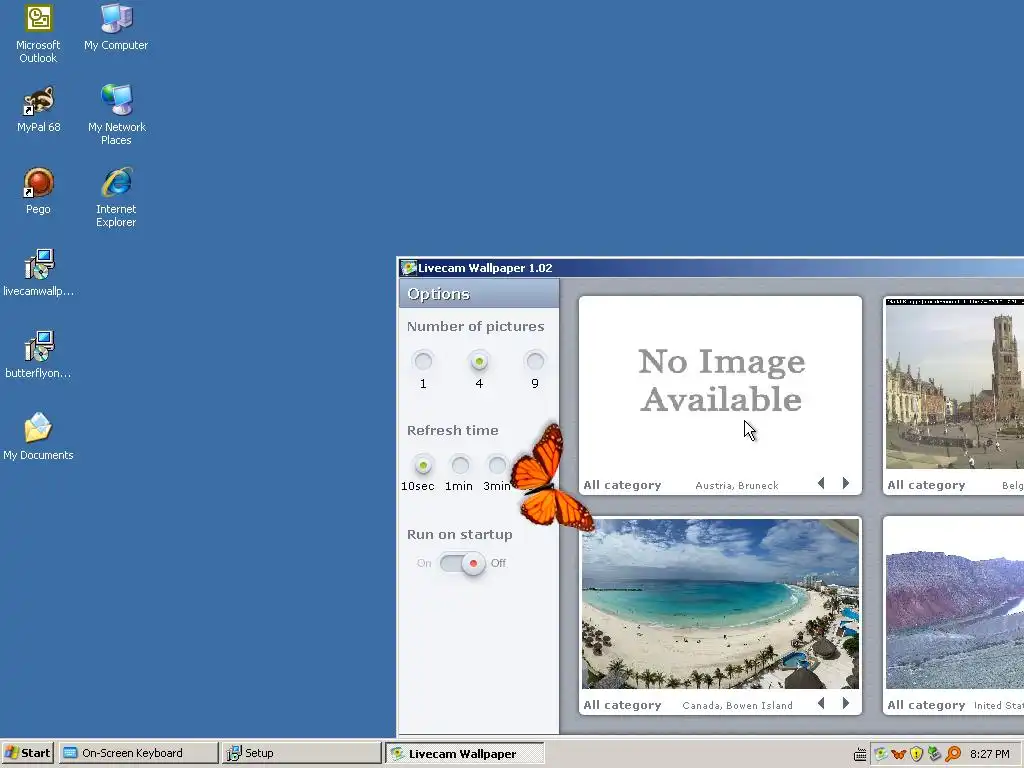Open Microsoft Outlook desktop icon
Image resolution: width=1024 pixels, height=768 pixels.
pyautogui.click(x=38, y=33)
